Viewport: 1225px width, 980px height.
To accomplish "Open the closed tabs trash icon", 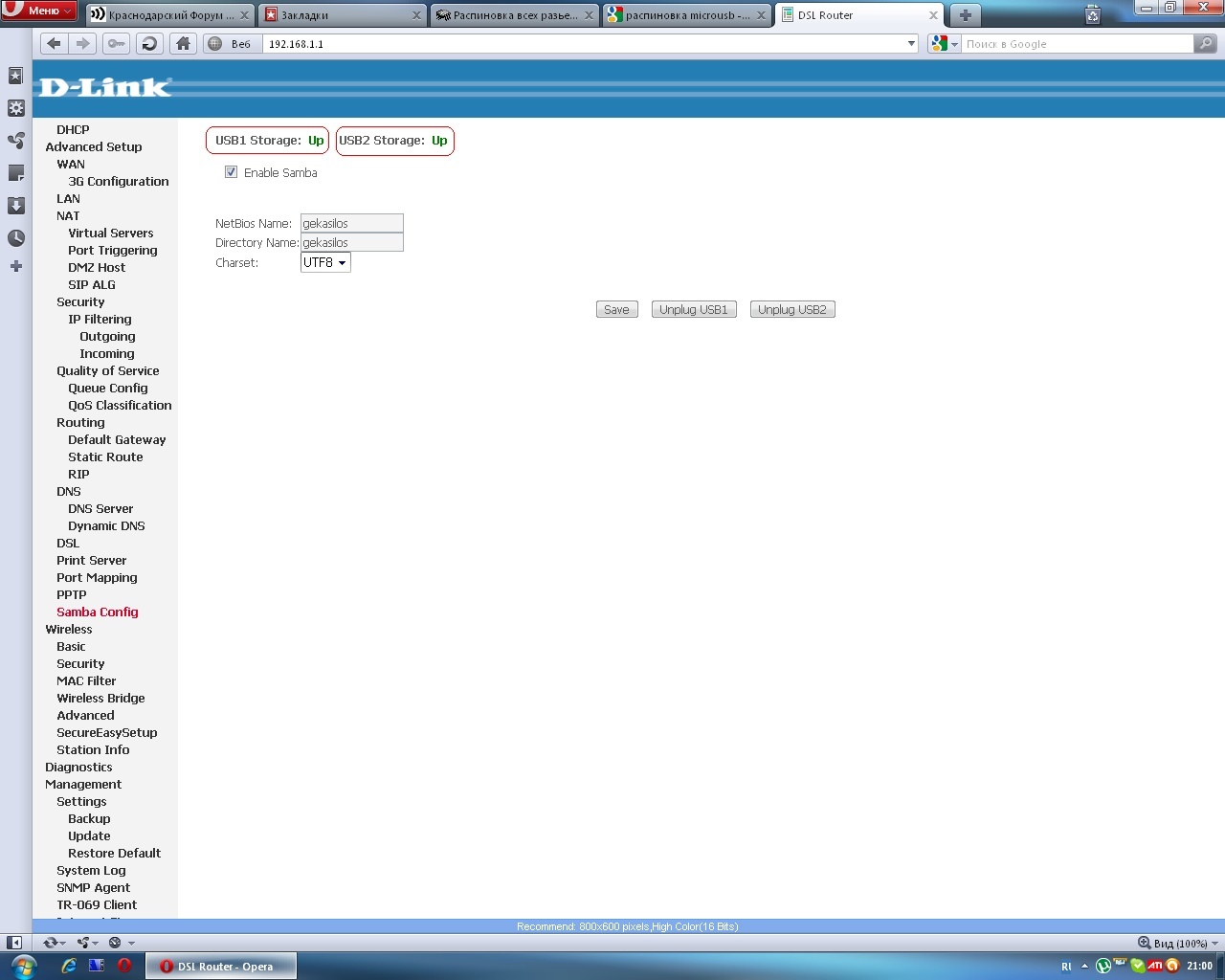I will pyautogui.click(x=1093, y=14).
